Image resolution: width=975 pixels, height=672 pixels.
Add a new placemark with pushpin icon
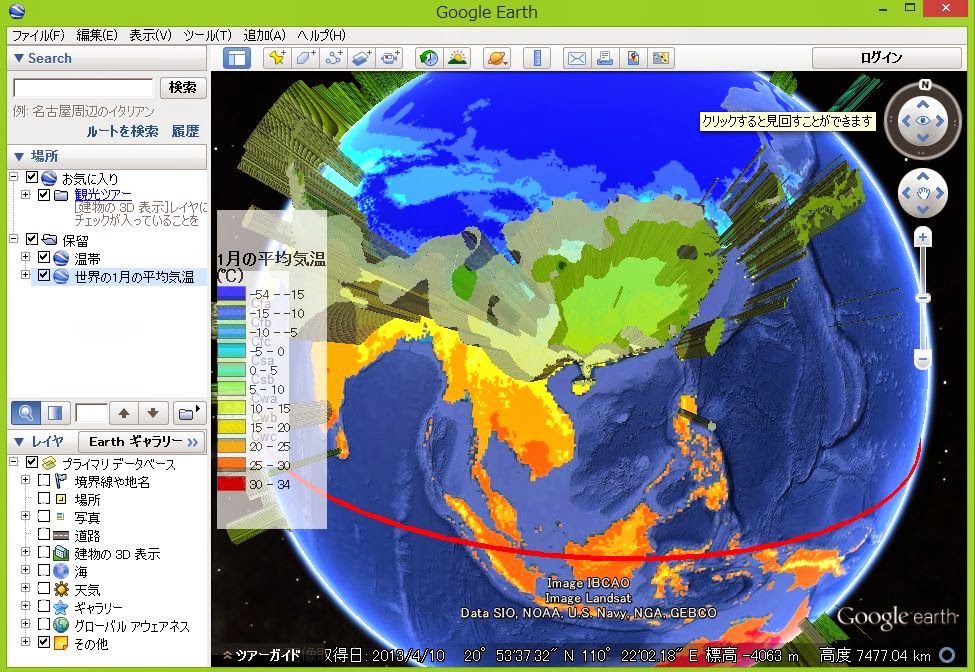277,58
